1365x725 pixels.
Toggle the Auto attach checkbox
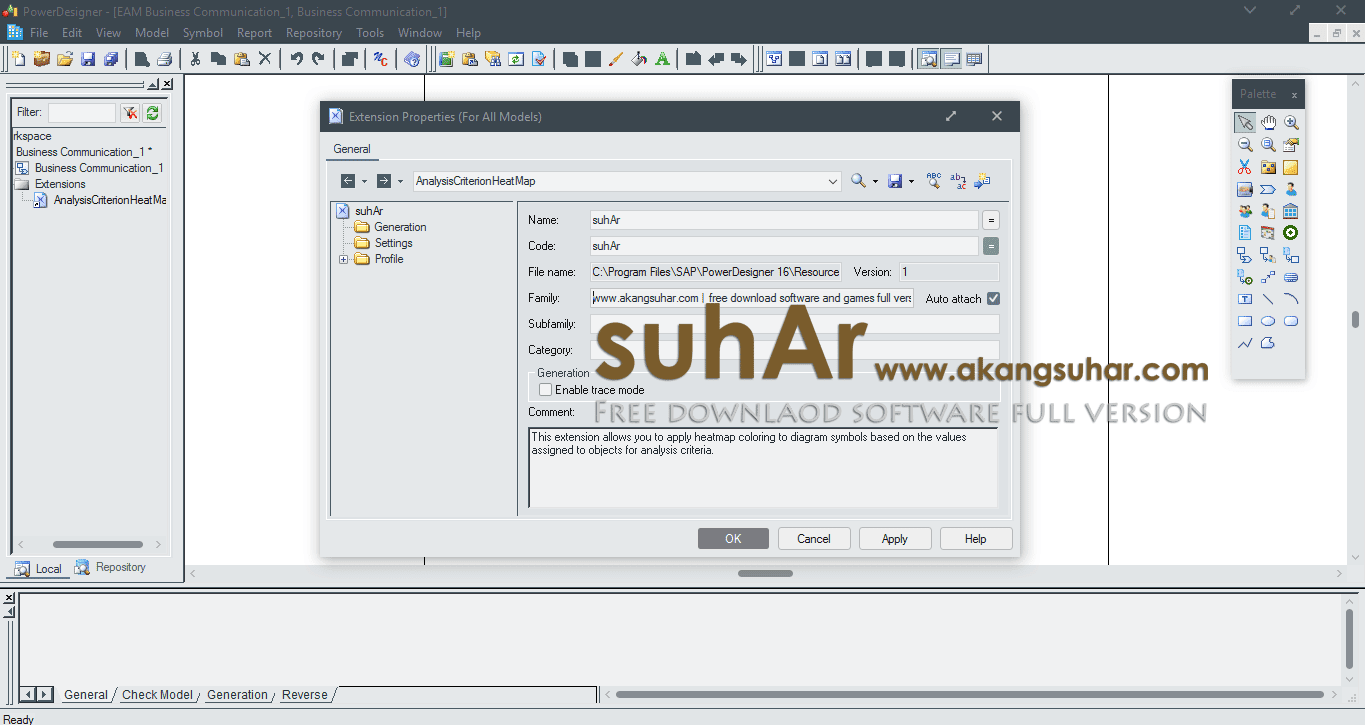[993, 298]
